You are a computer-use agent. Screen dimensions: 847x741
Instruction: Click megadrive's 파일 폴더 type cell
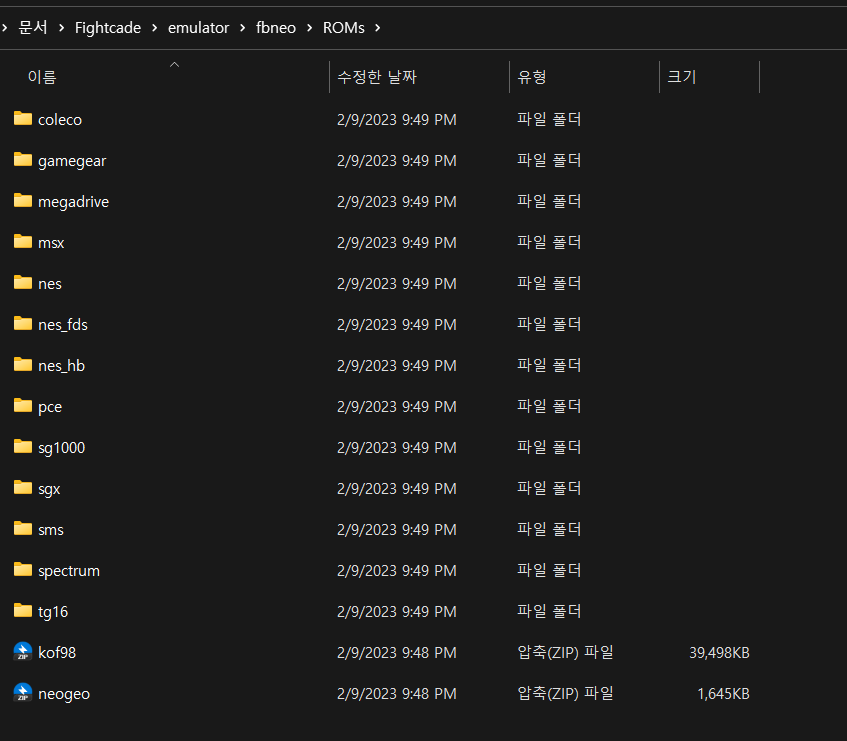[549, 201]
